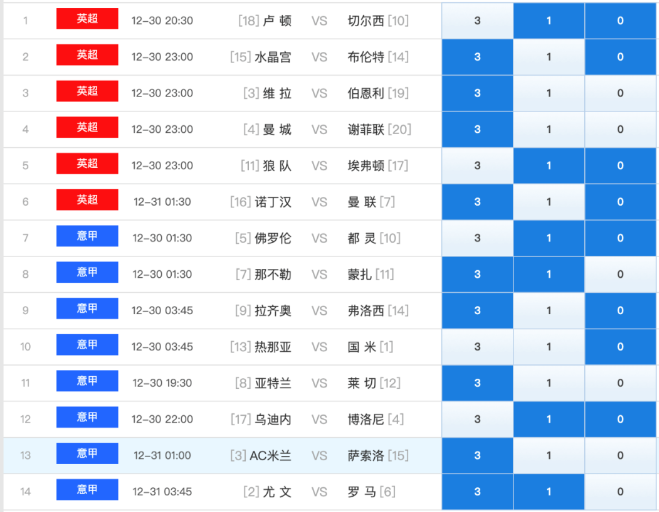This screenshot has height=512, width=659.
Task: Click the team name 博洛尼
Action: coord(366,419)
